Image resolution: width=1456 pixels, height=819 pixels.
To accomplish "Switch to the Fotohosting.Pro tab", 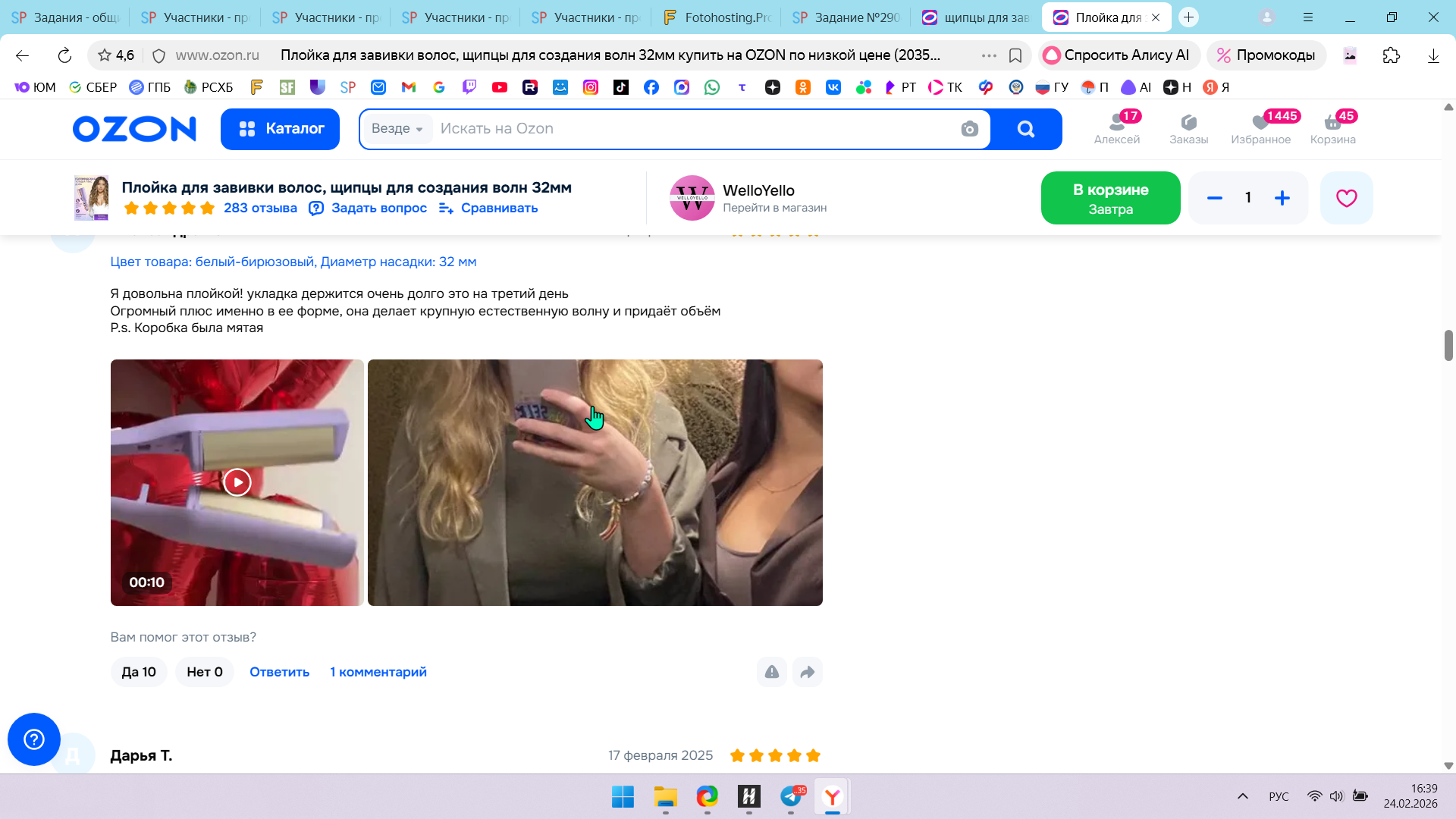I will click(x=717, y=17).
